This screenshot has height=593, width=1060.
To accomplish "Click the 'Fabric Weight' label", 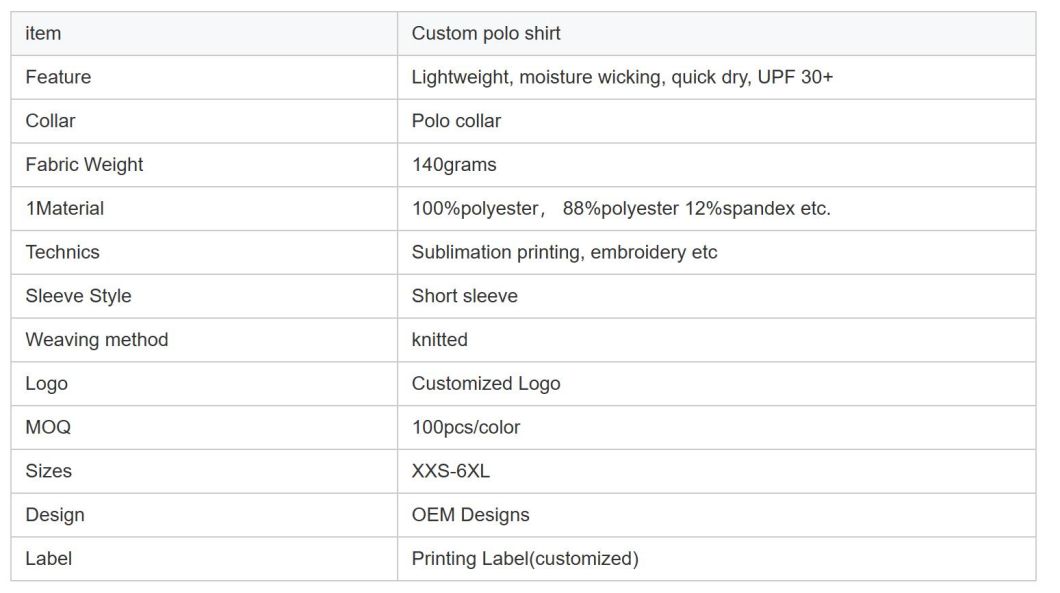I will (x=85, y=164).
